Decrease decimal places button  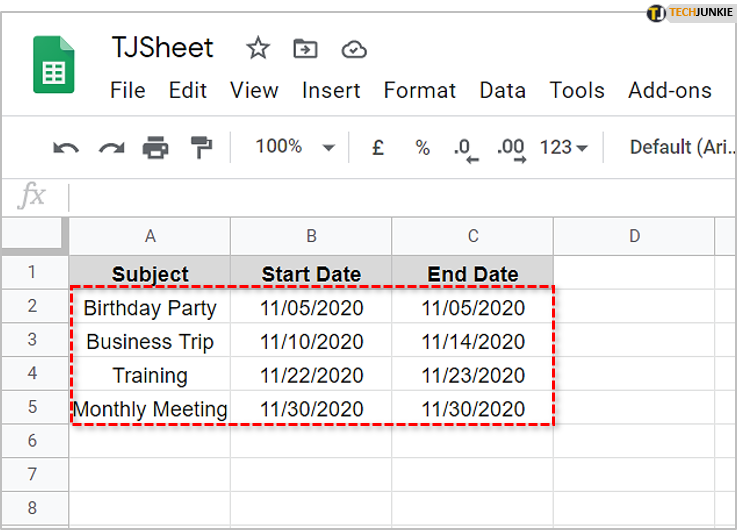coord(466,149)
